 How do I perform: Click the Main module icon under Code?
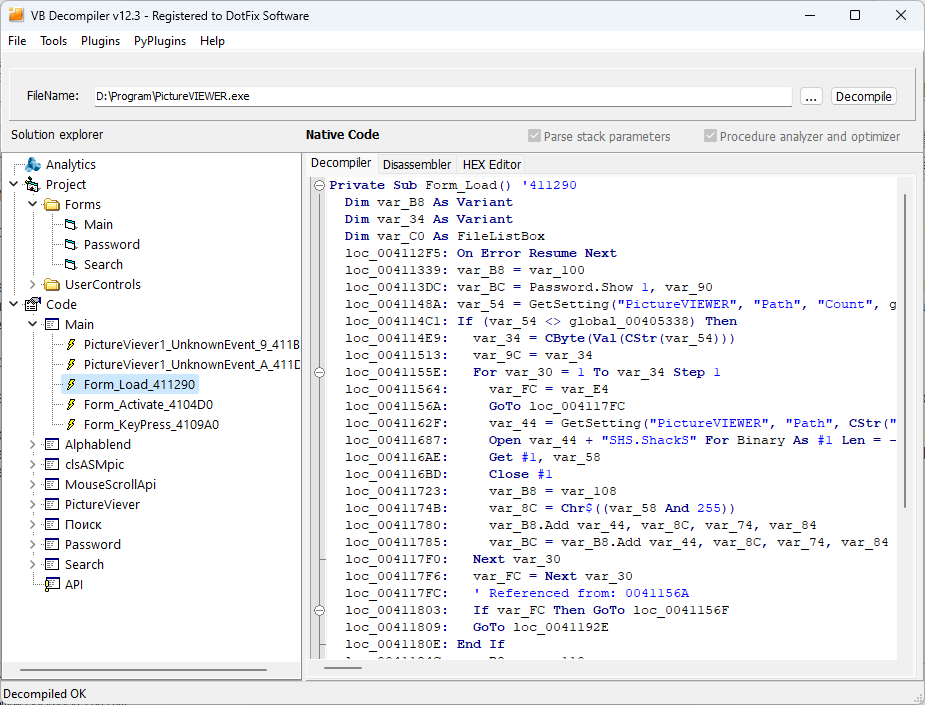click(52, 324)
